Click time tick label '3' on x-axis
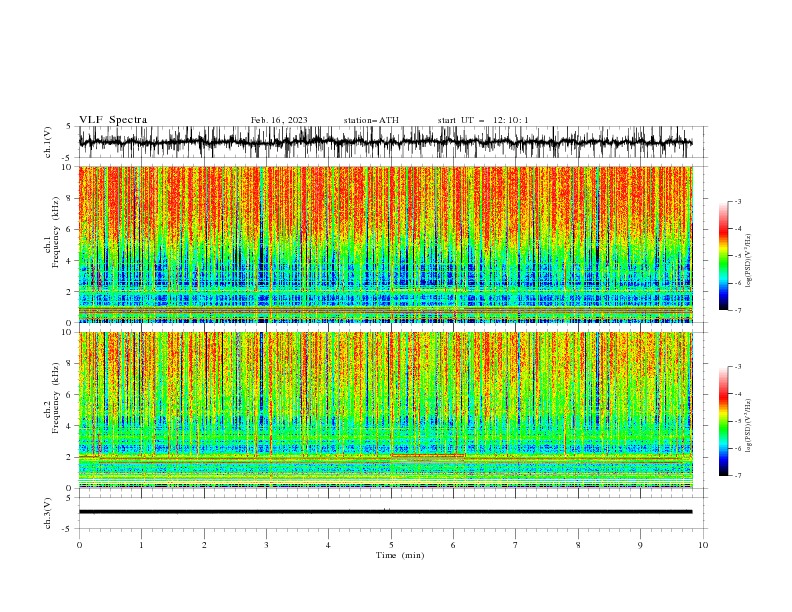Viewport: 792px width, 612px height. (266, 545)
